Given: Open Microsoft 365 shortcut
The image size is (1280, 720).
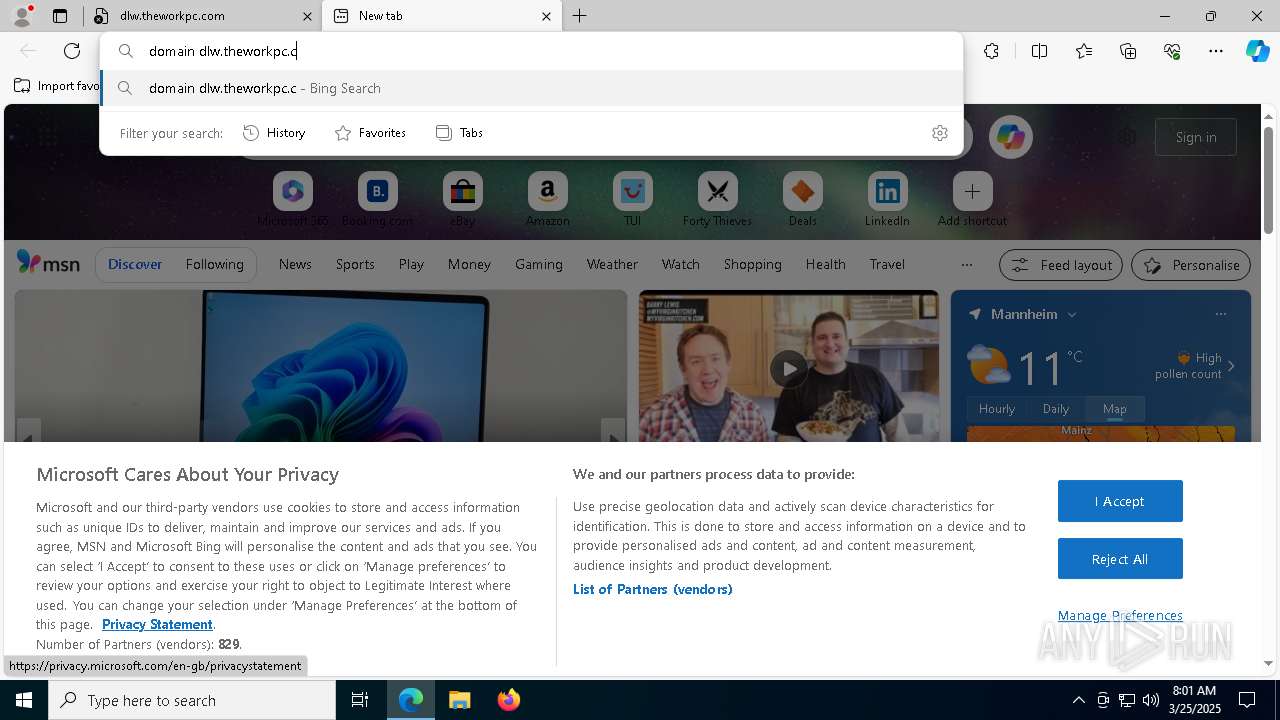Looking at the screenshot, I should tap(292, 199).
